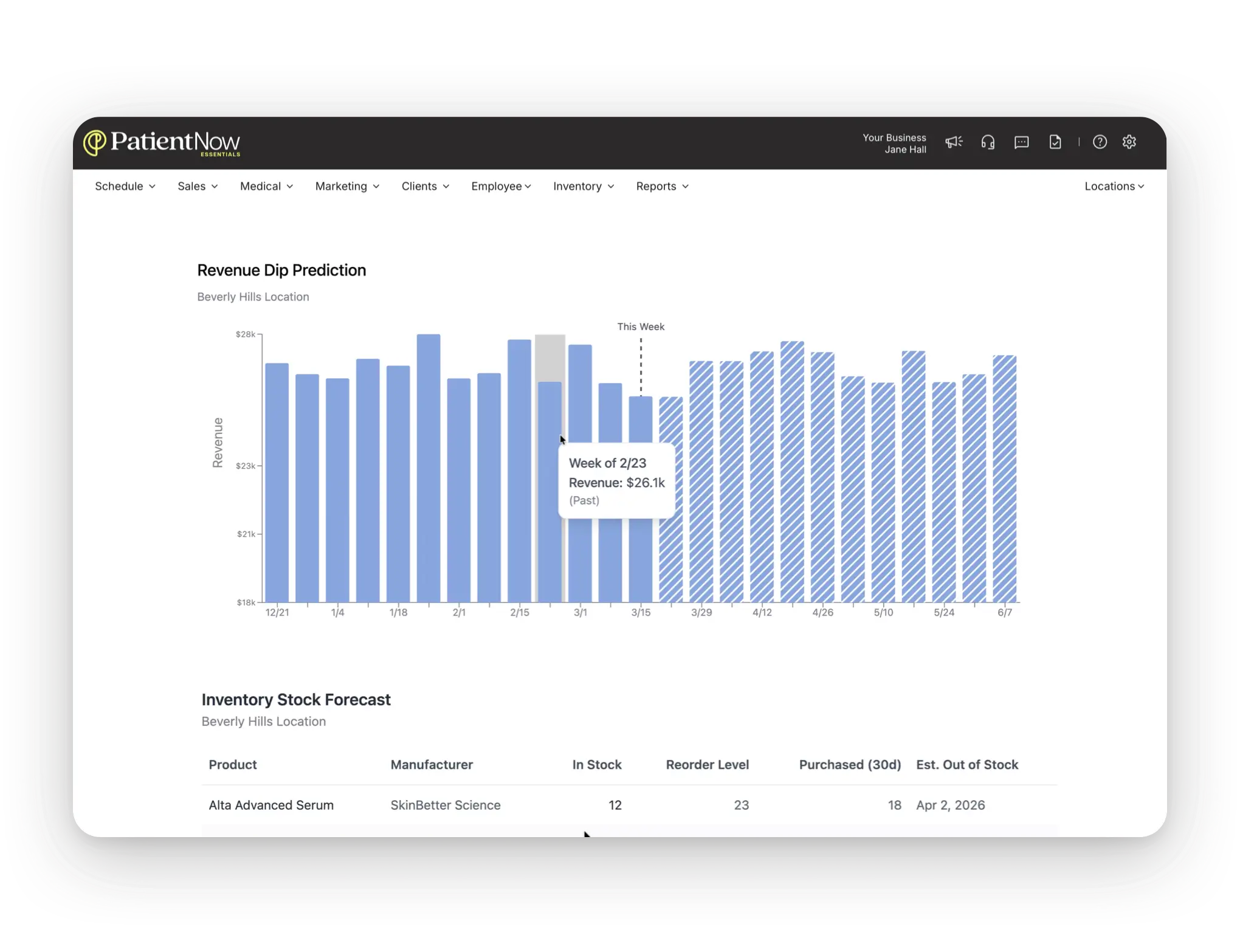Image resolution: width=1240 pixels, height=952 pixels.
Task: Open the settings gear icon
Action: (x=1129, y=142)
